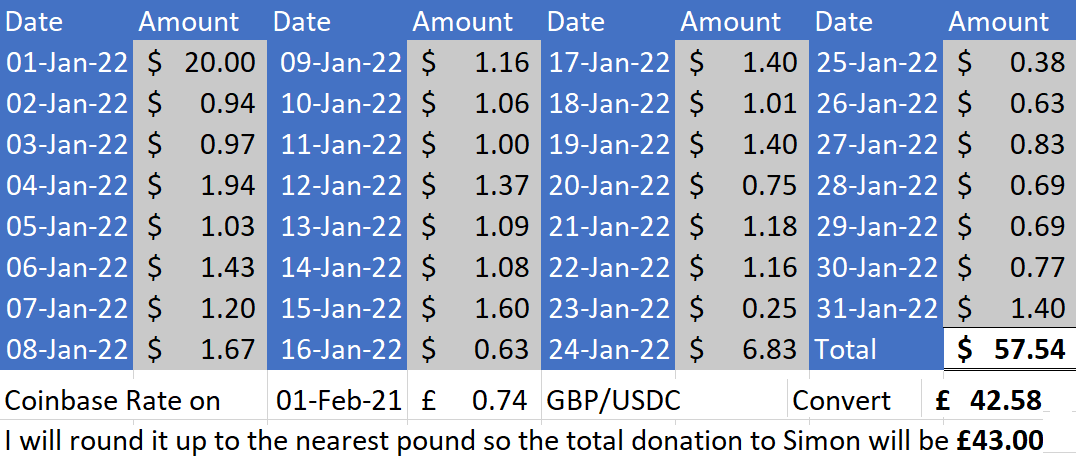
Task: Select the 31-Jan-22 date cell
Action: 876,308
